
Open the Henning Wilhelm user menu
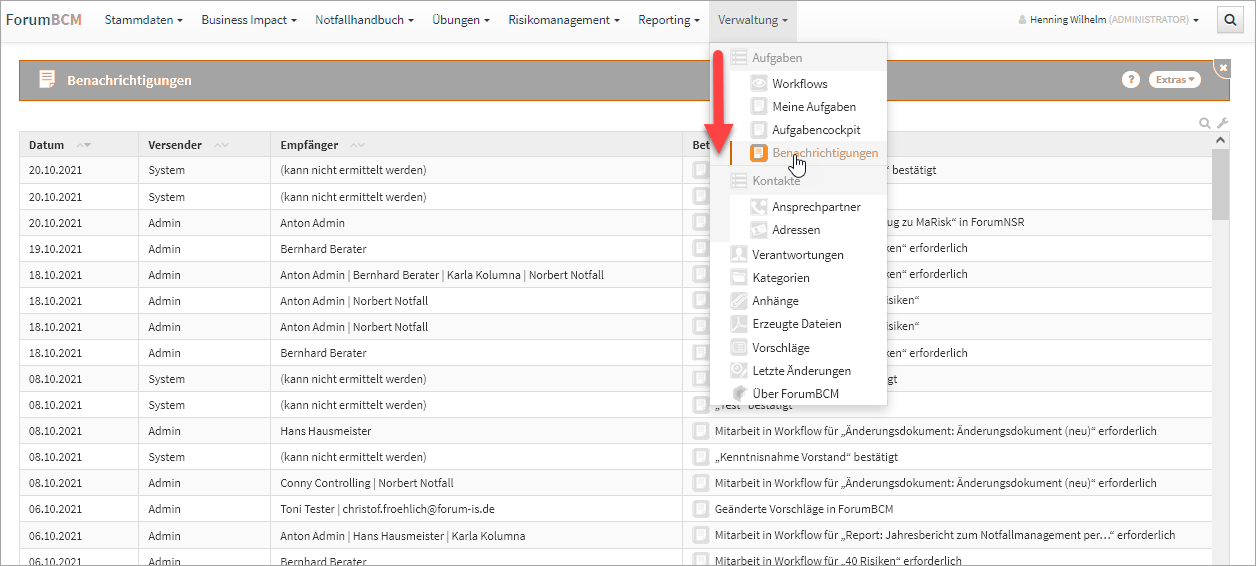(1108, 20)
